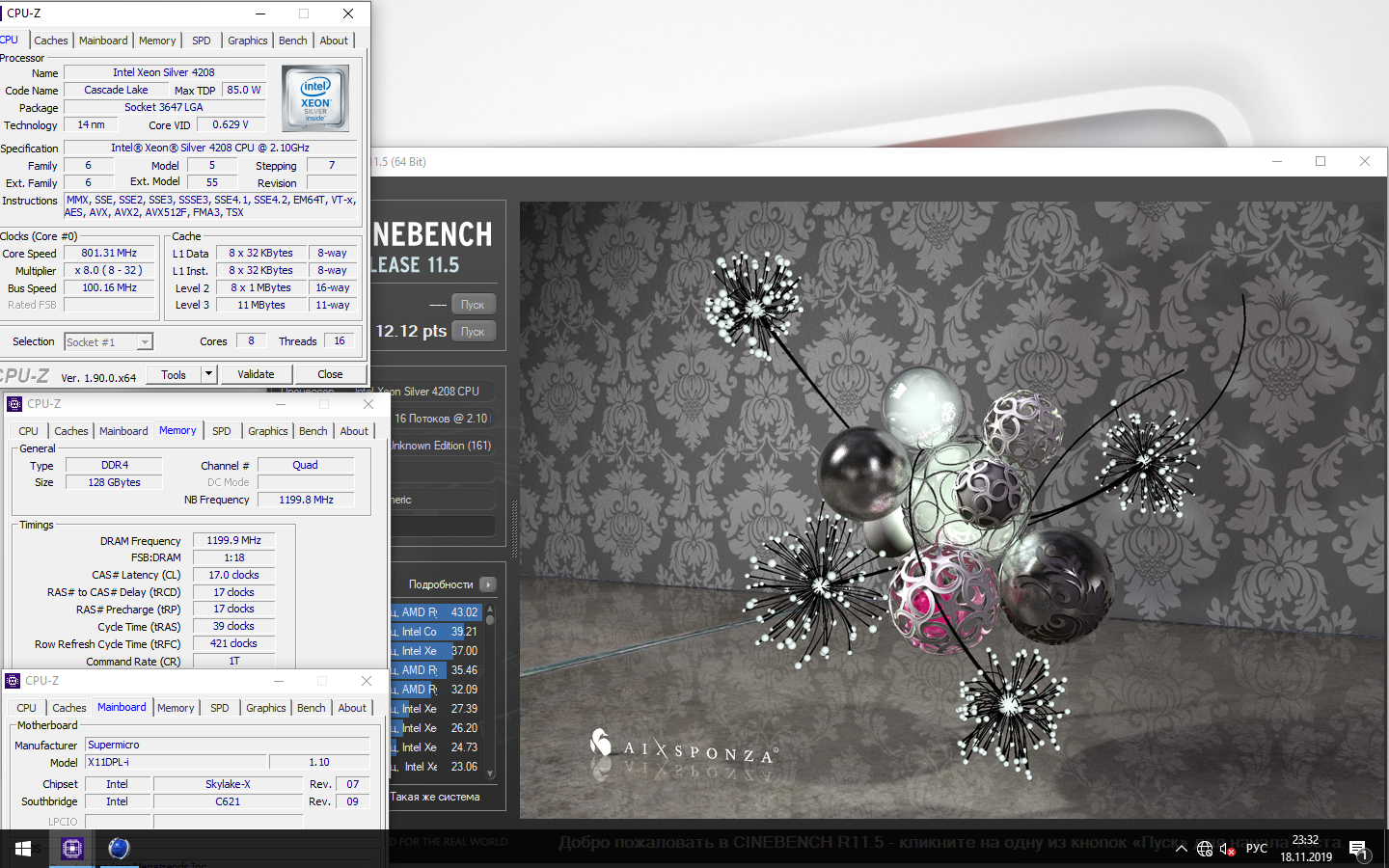
Task: Switch to the Mainboard tab in the top CPU-Z window
Action: (x=103, y=41)
